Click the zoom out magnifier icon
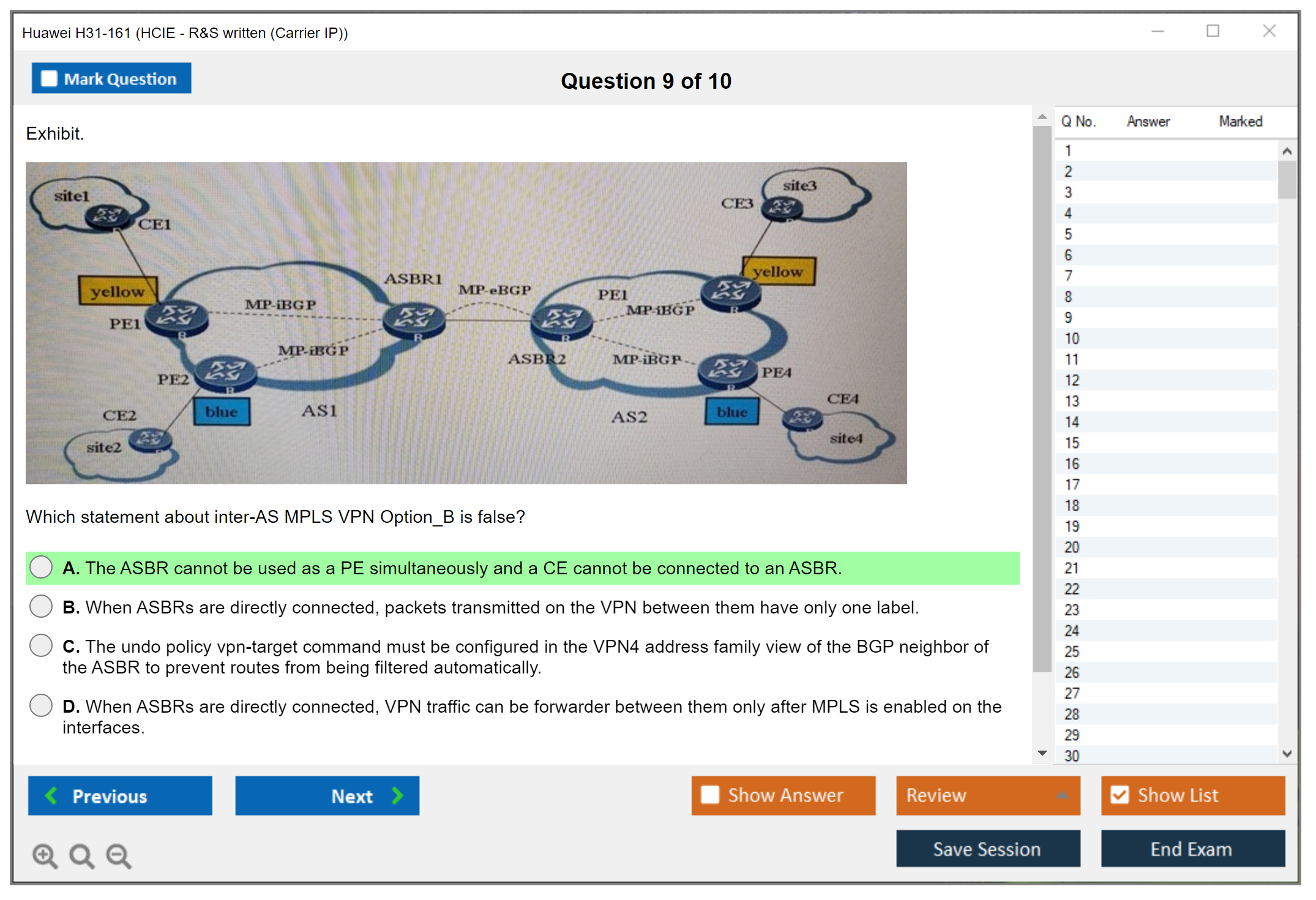Image resolution: width=1316 pixels, height=900 pixels. click(x=118, y=855)
